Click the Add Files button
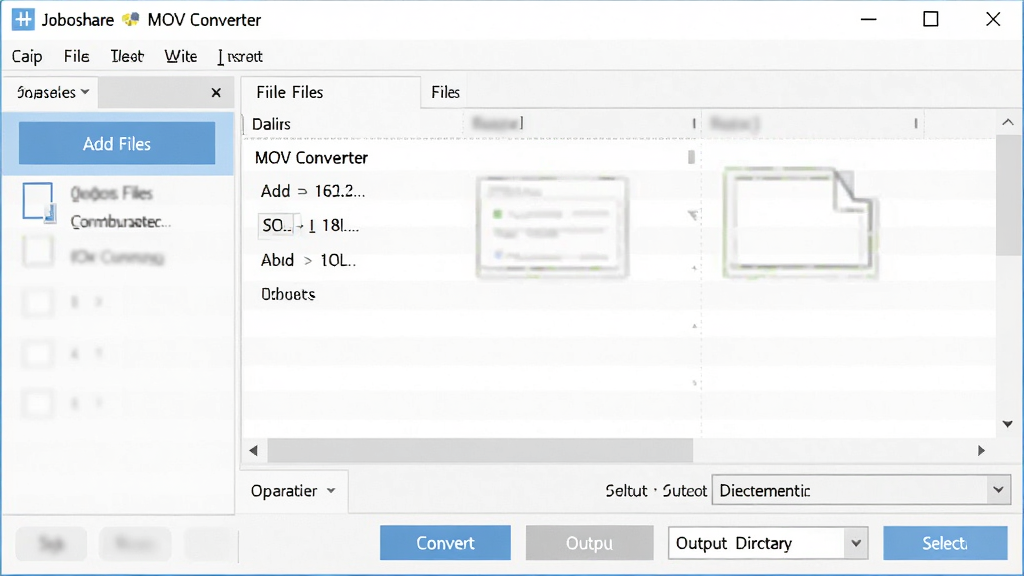Screen dimensions: 1024x576 click(117, 143)
